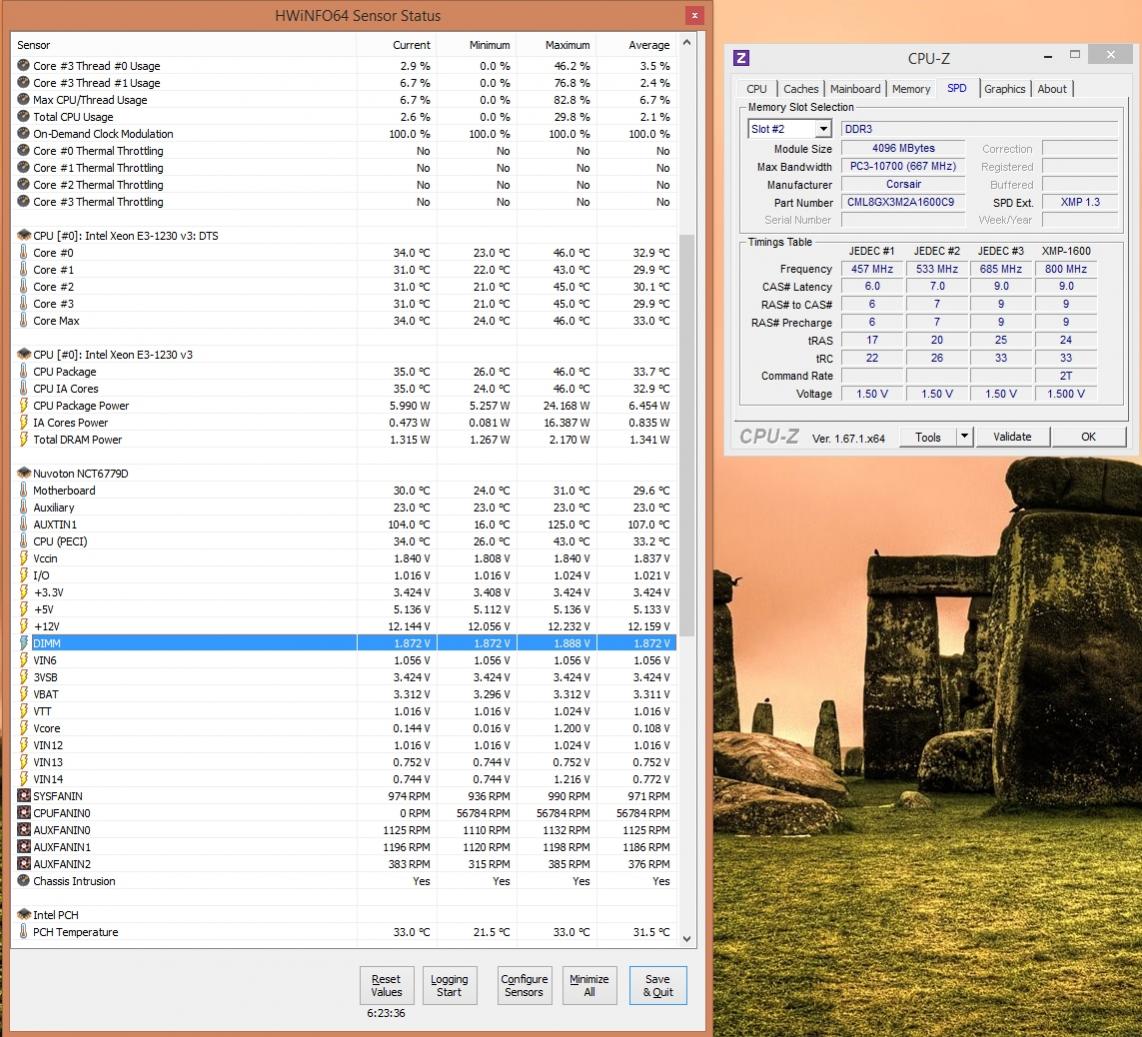
Task: Open Configure Sensors
Action: pyautogui.click(x=524, y=985)
